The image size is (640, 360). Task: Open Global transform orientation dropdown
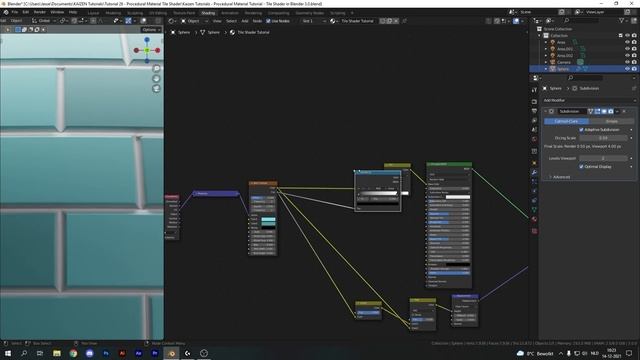coord(44,21)
